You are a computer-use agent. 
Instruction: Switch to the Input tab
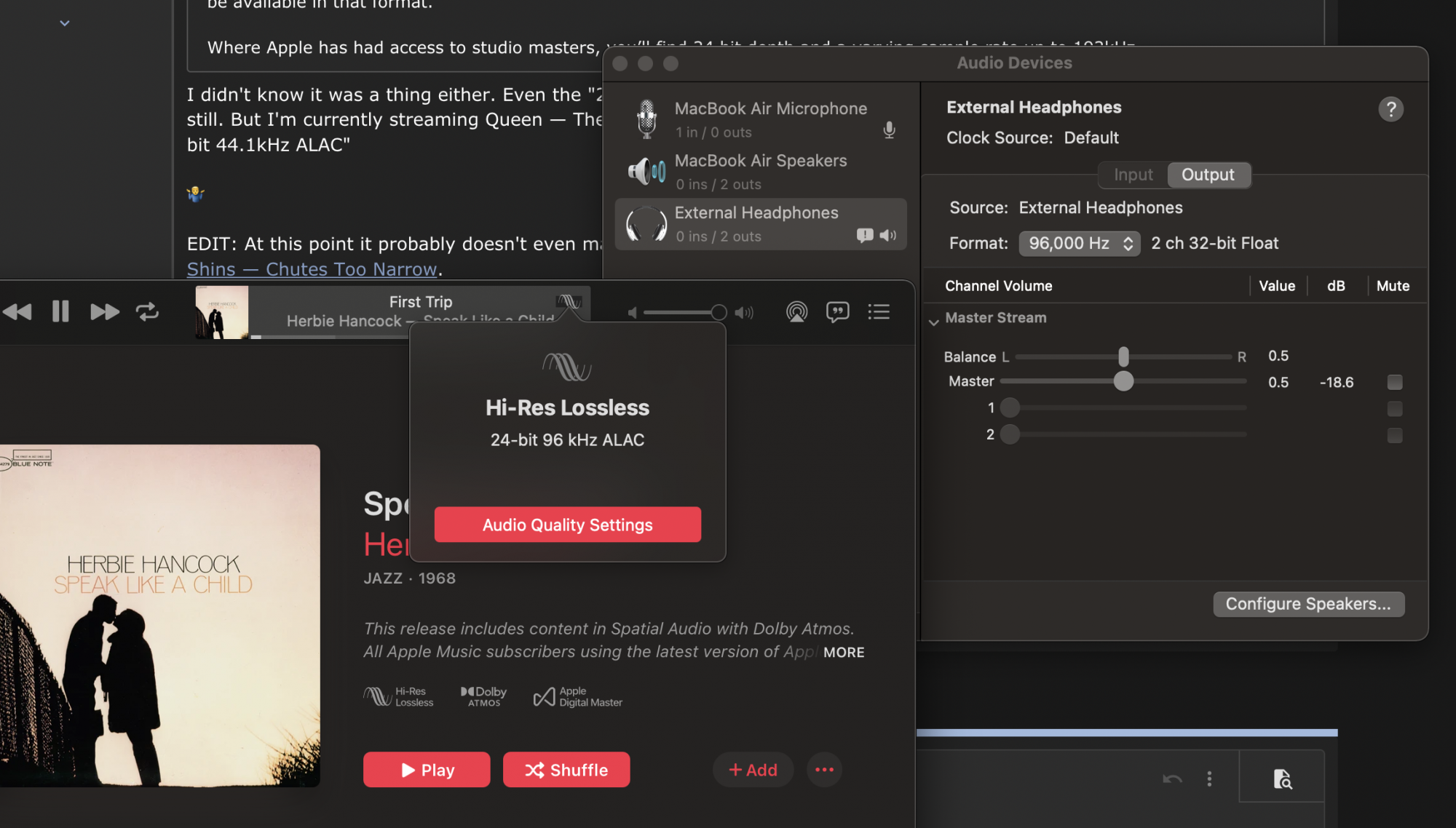(x=1133, y=175)
